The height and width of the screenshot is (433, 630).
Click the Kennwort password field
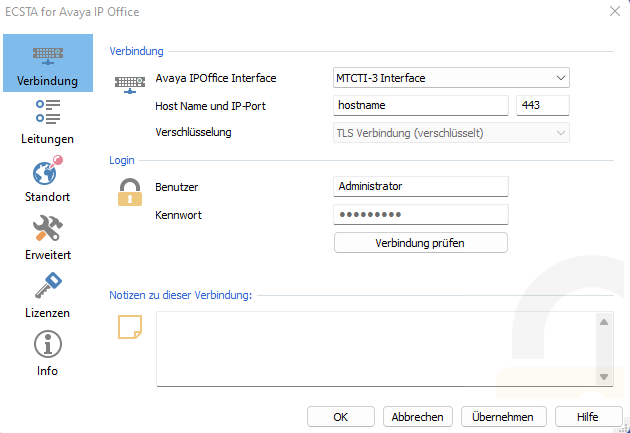coord(421,215)
